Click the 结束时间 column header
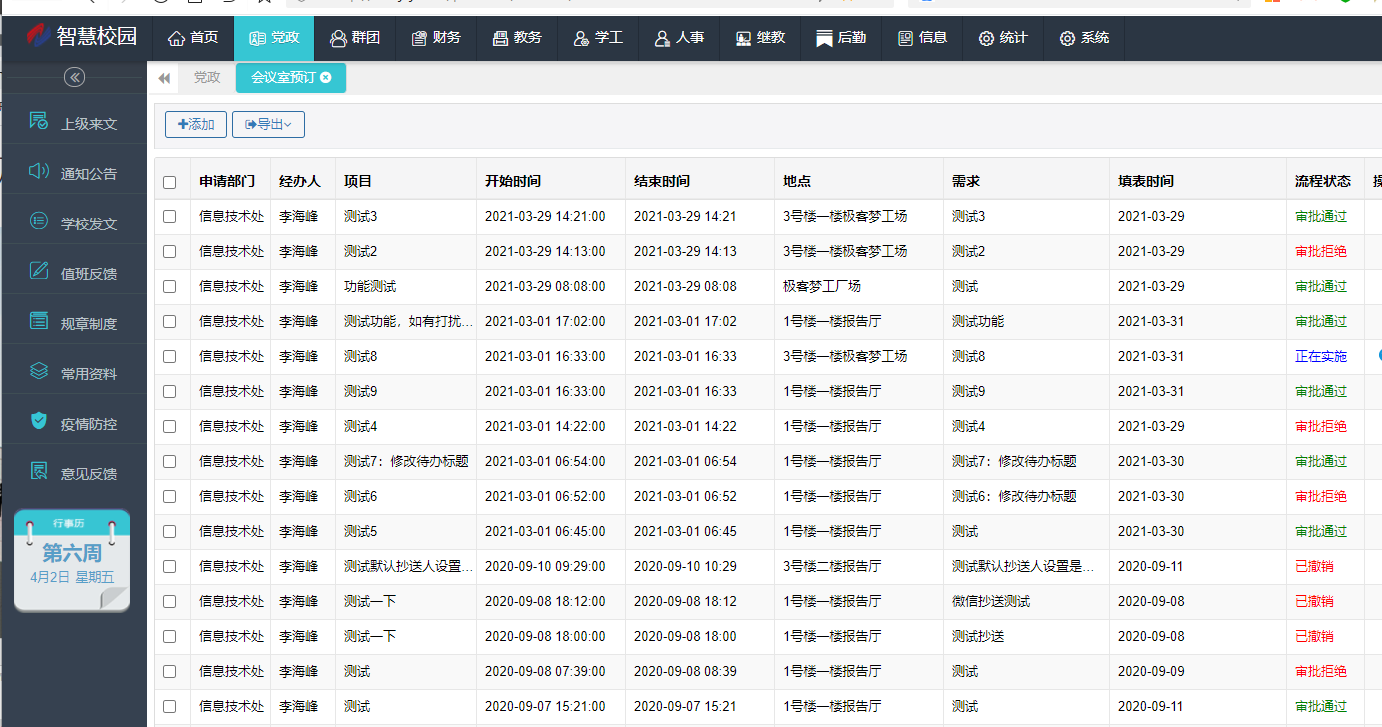Viewport: 1382px width, 727px height. pos(662,182)
